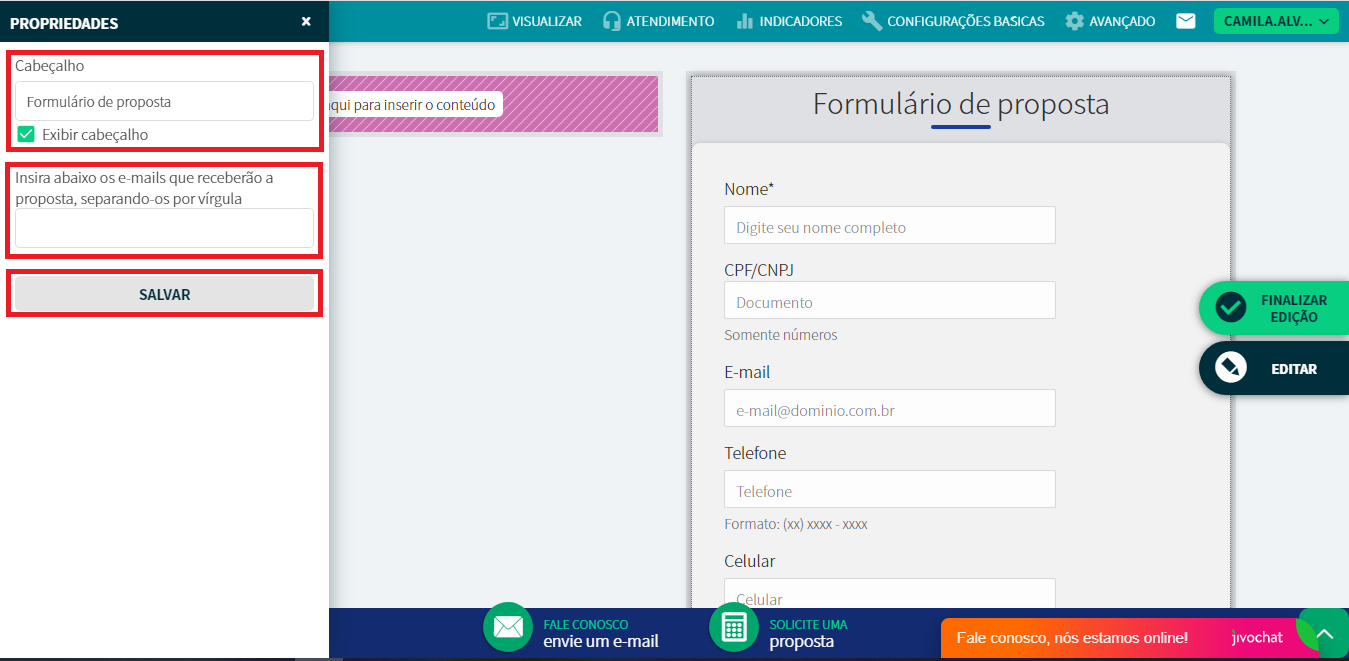Expand the jivochat widget with the up chevron

point(1324,635)
